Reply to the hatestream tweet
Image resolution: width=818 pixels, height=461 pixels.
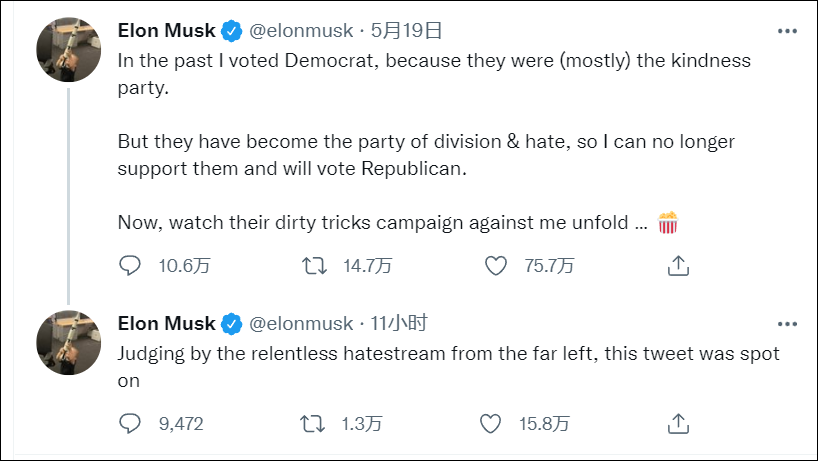click(x=130, y=424)
